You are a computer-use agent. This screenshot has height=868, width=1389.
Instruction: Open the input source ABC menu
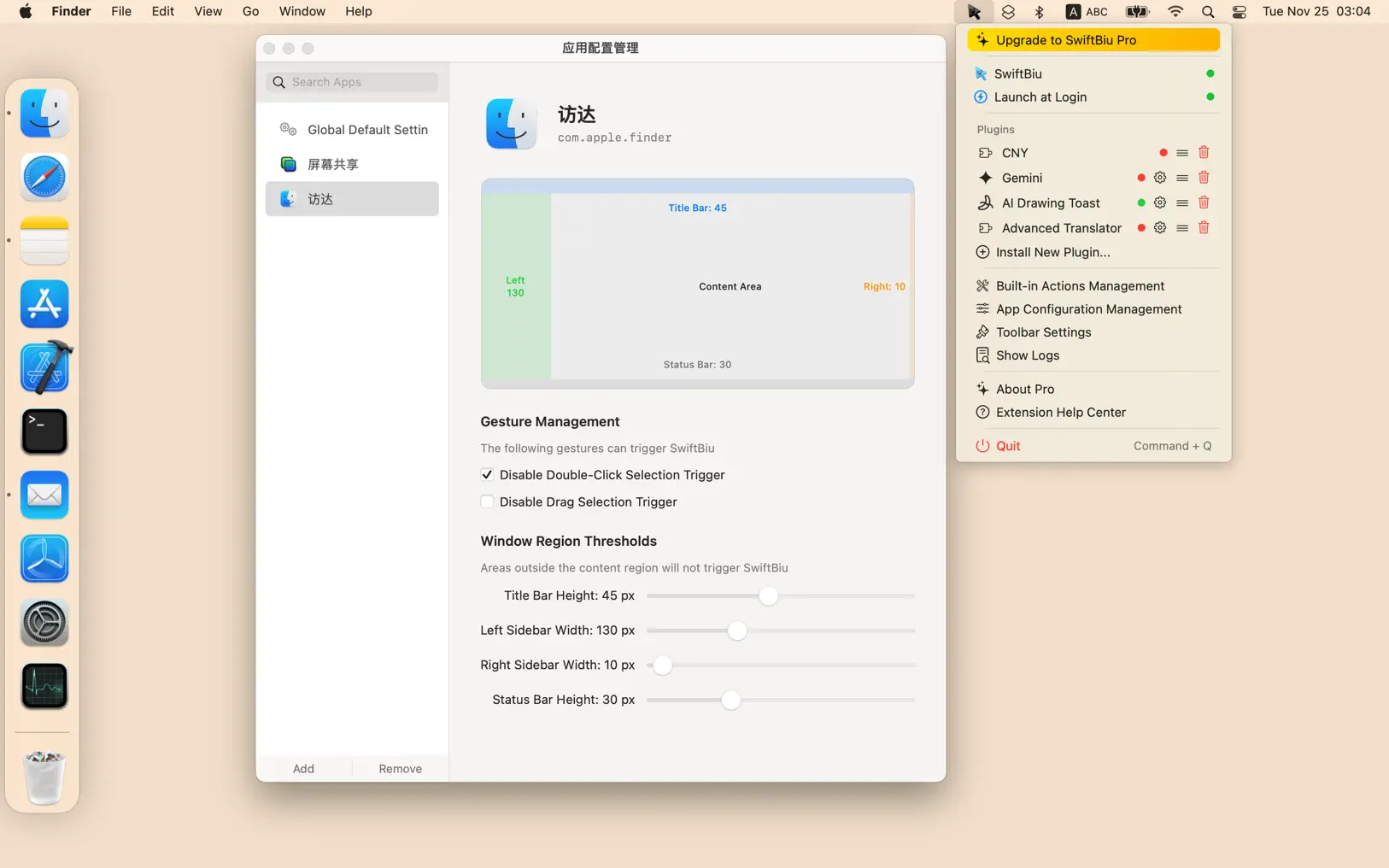click(x=1087, y=12)
